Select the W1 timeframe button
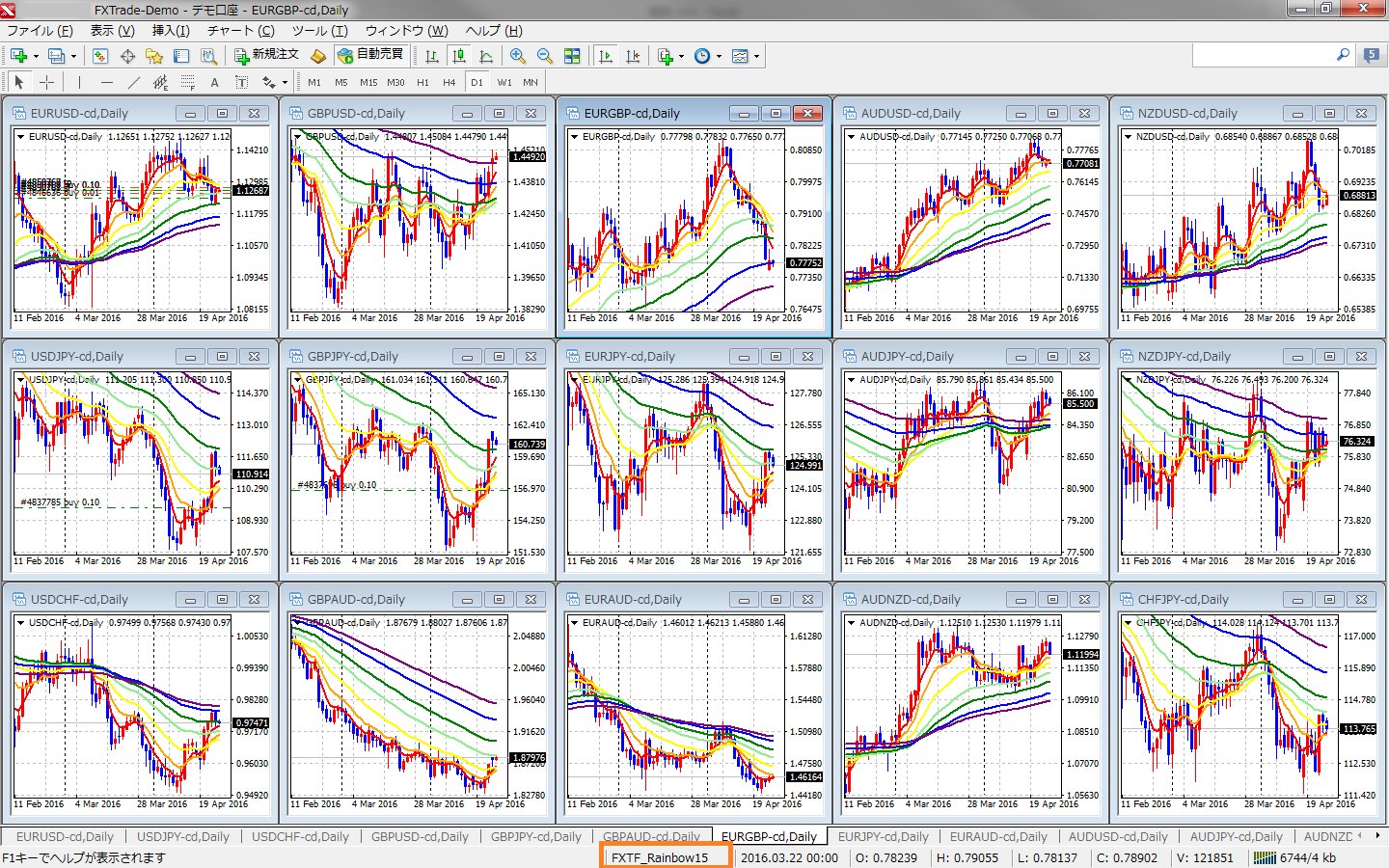 point(504,82)
